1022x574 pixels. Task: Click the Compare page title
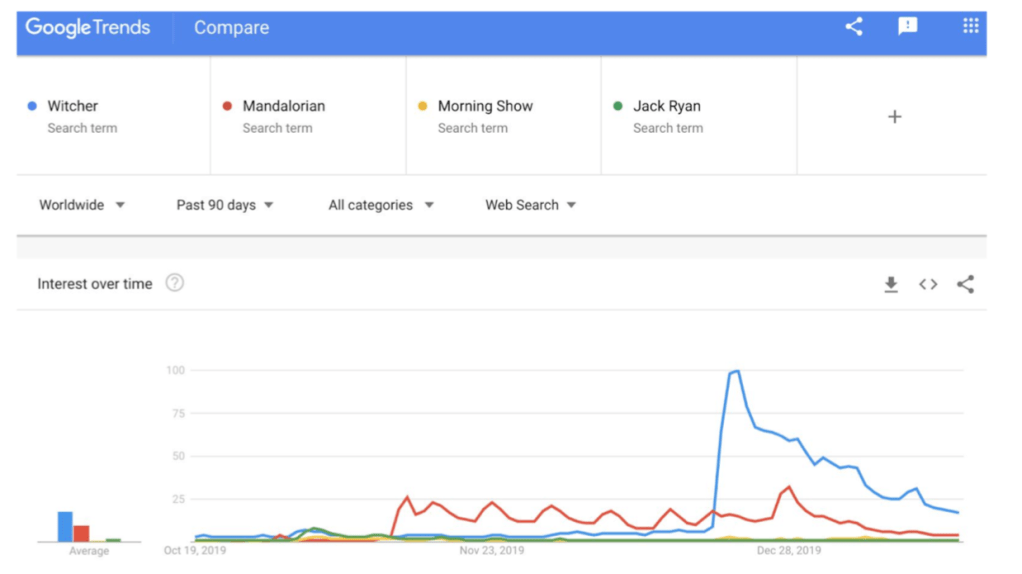click(x=231, y=28)
